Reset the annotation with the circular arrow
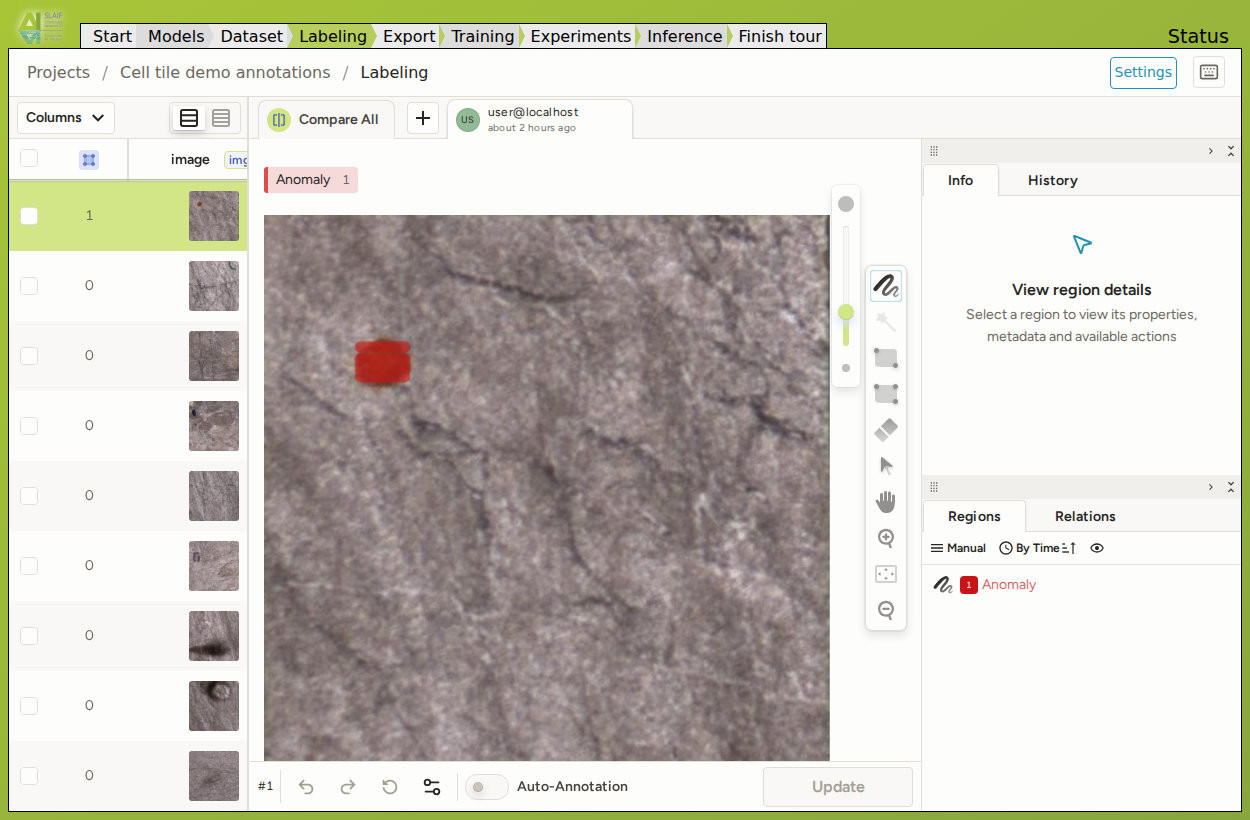 390,787
